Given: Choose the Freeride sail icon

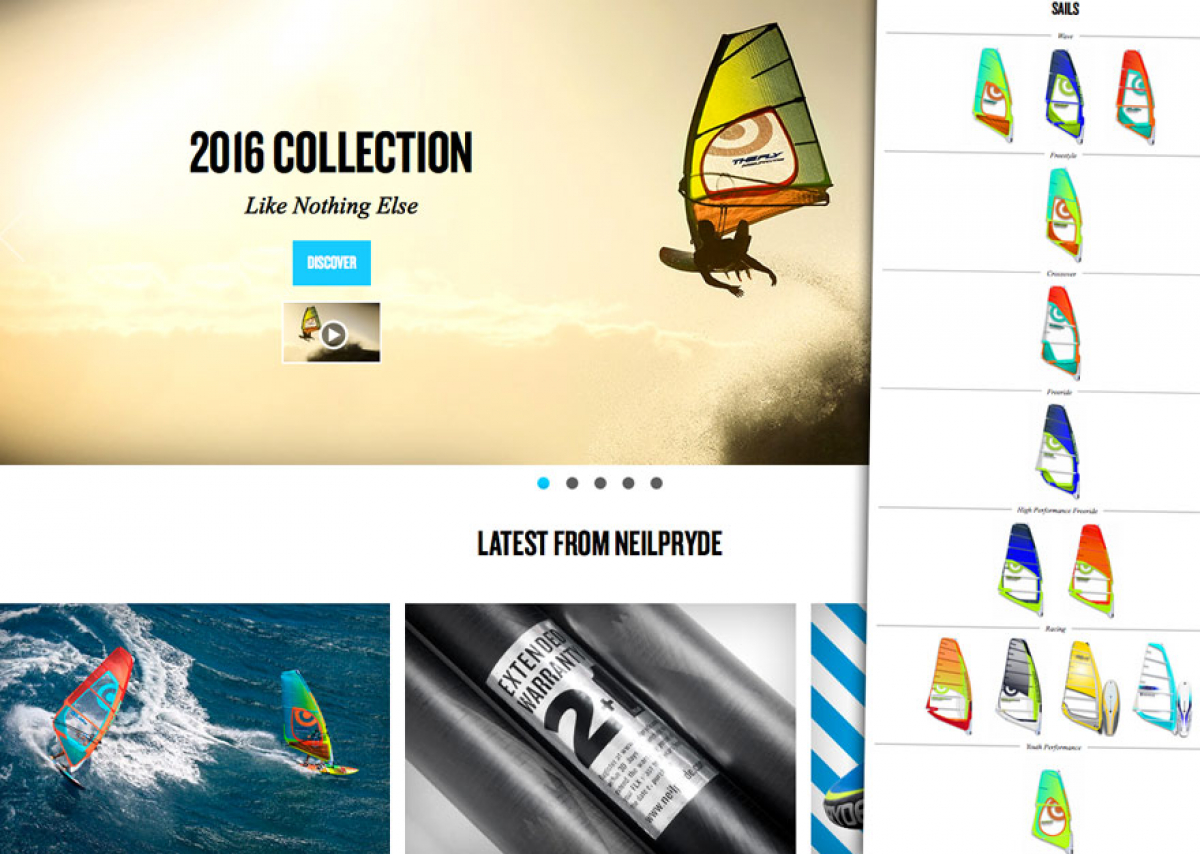Looking at the screenshot, I should click(1059, 450).
